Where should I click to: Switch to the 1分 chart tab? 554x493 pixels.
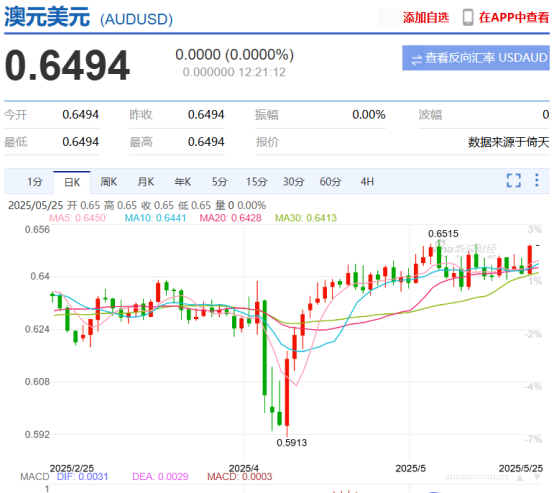[35, 182]
